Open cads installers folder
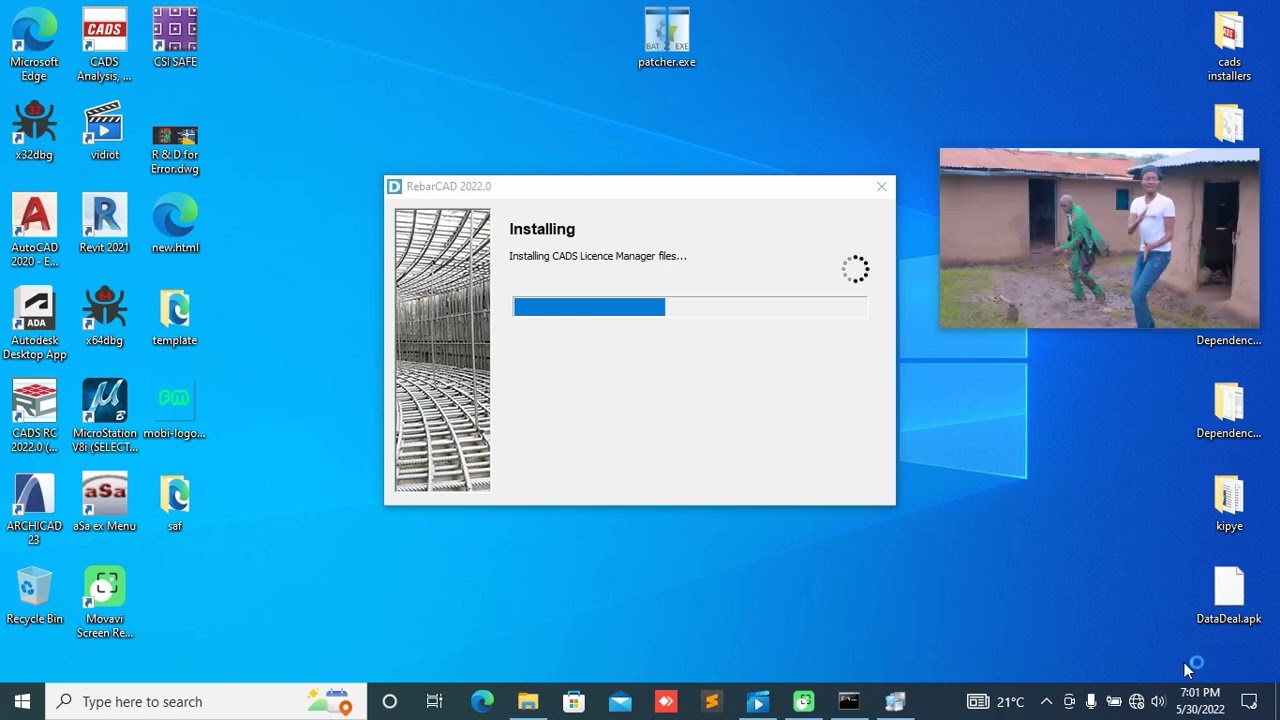This screenshot has width=1280, height=720. 1229,46
